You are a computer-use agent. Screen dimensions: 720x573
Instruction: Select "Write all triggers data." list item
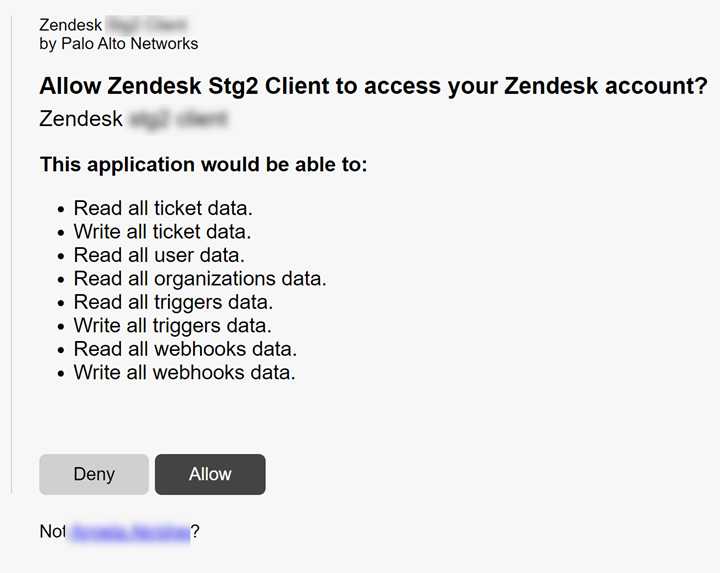[x=173, y=325]
